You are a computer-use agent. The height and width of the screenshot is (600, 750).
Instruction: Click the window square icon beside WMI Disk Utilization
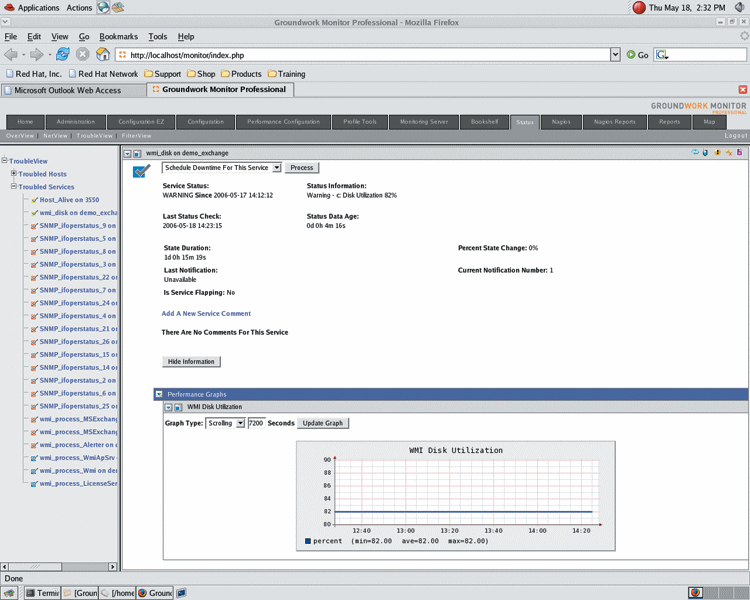[178, 407]
